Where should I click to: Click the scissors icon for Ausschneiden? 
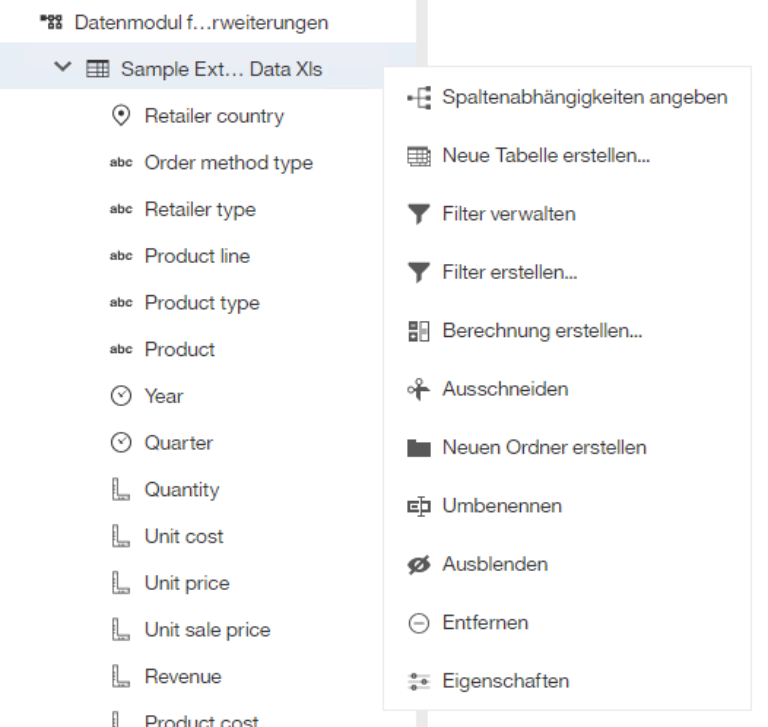coord(419,389)
